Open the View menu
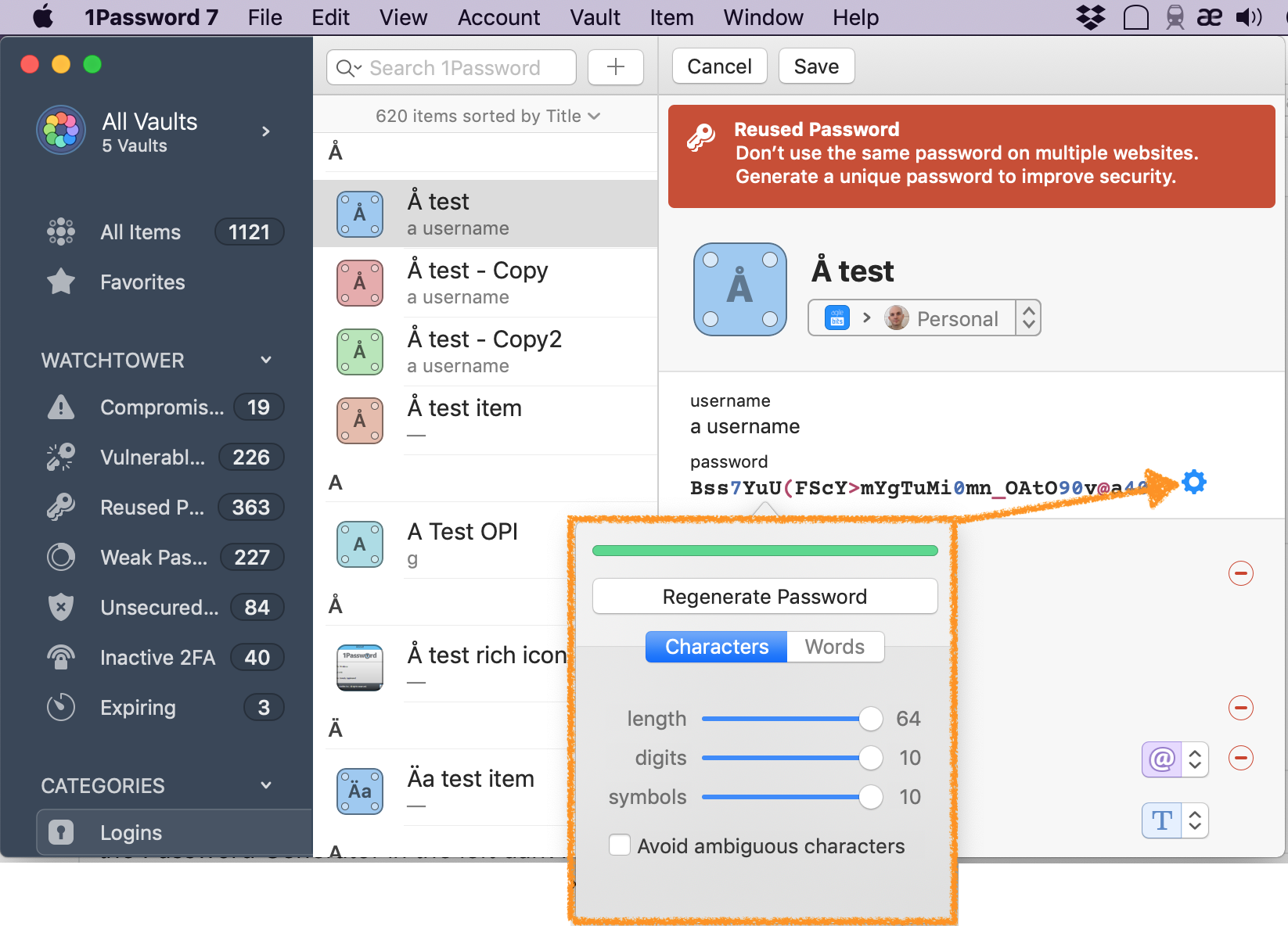1288x926 pixels. pos(403,17)
